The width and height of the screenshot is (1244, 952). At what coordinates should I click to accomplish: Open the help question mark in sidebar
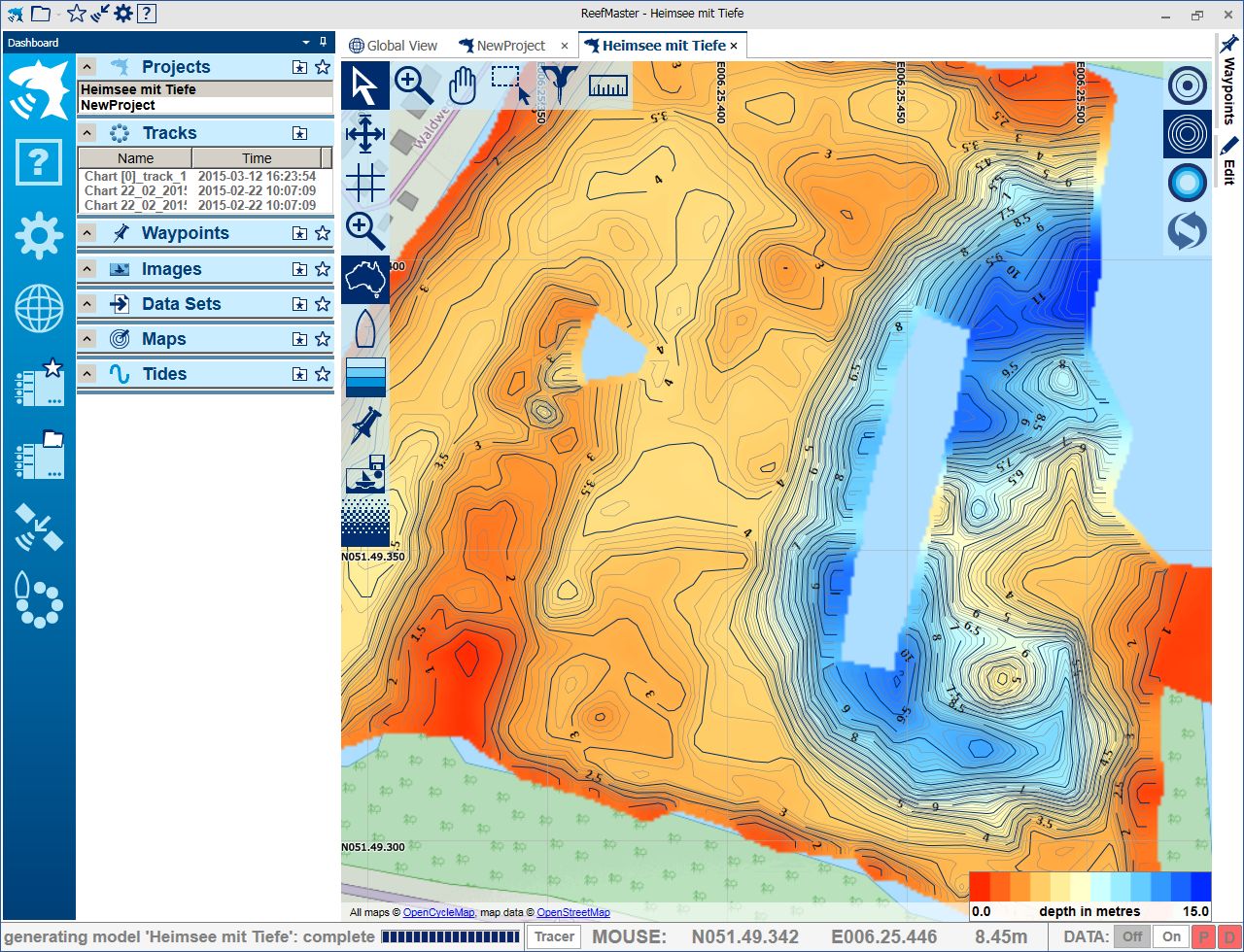coord(39,162)
